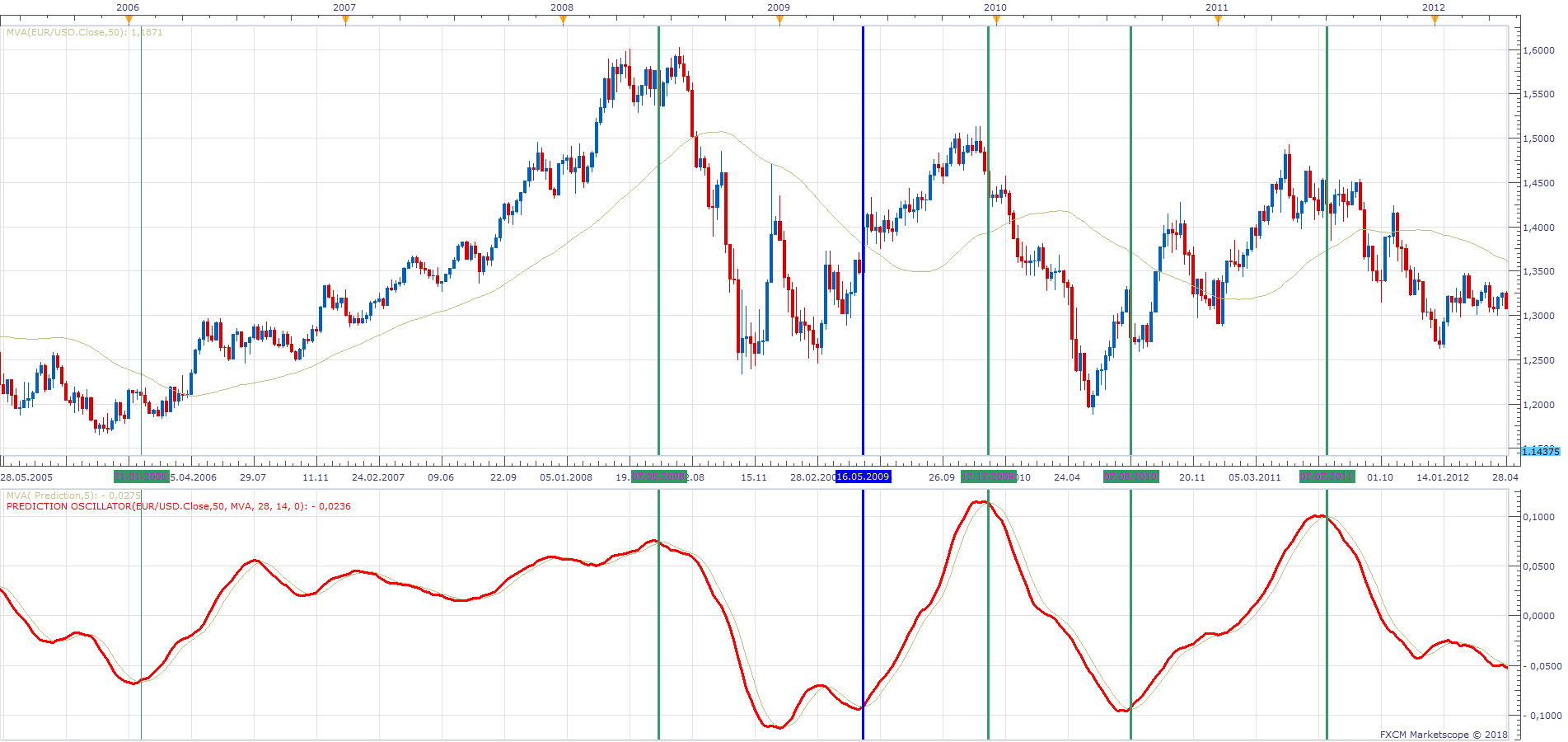This screenshot has height=742, width=1568.
Task: Click the MVA(EUR/USD.Close,50) indicator label
Action: [x=85, y=32]
